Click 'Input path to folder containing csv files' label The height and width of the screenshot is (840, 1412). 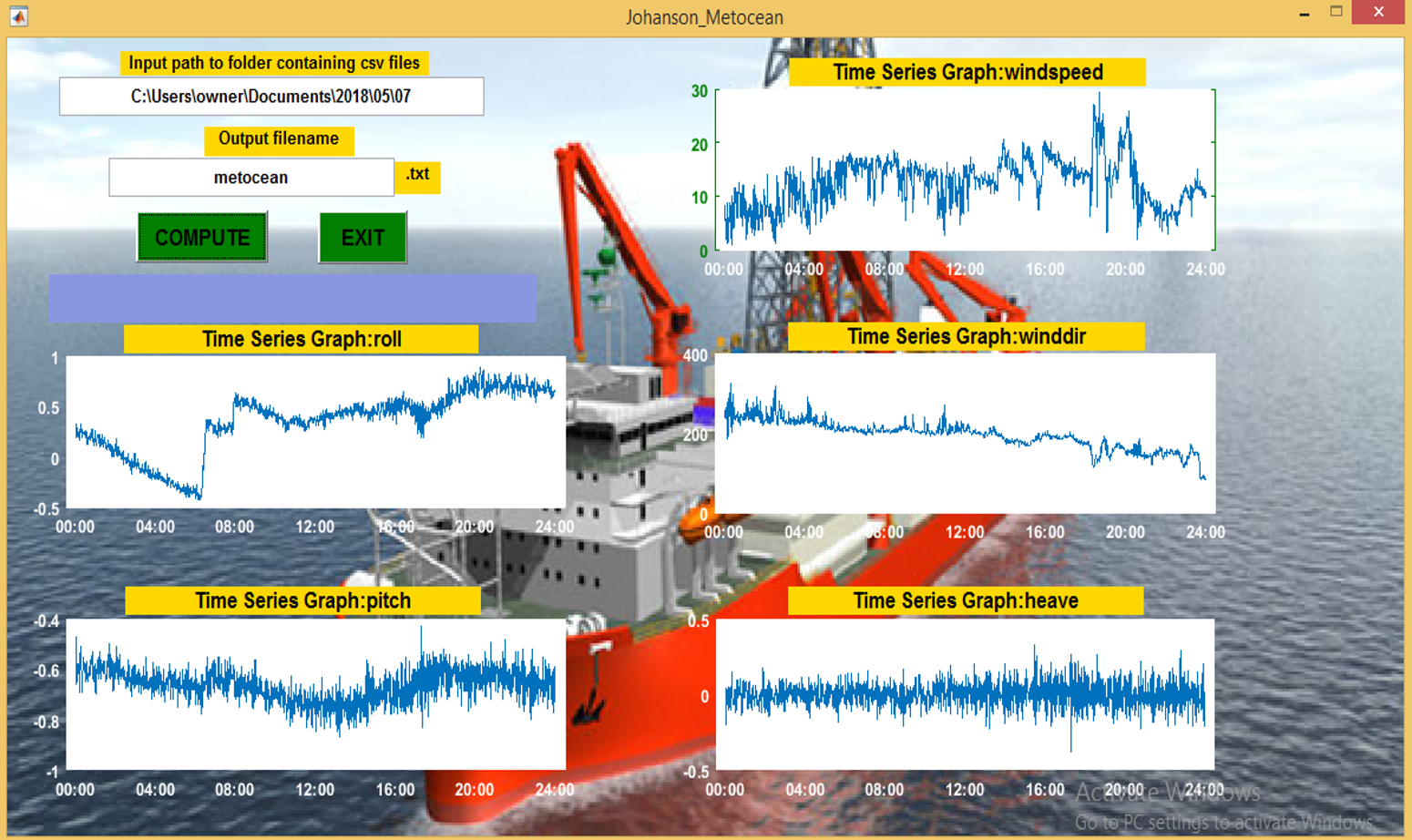[x=274, y=63]
